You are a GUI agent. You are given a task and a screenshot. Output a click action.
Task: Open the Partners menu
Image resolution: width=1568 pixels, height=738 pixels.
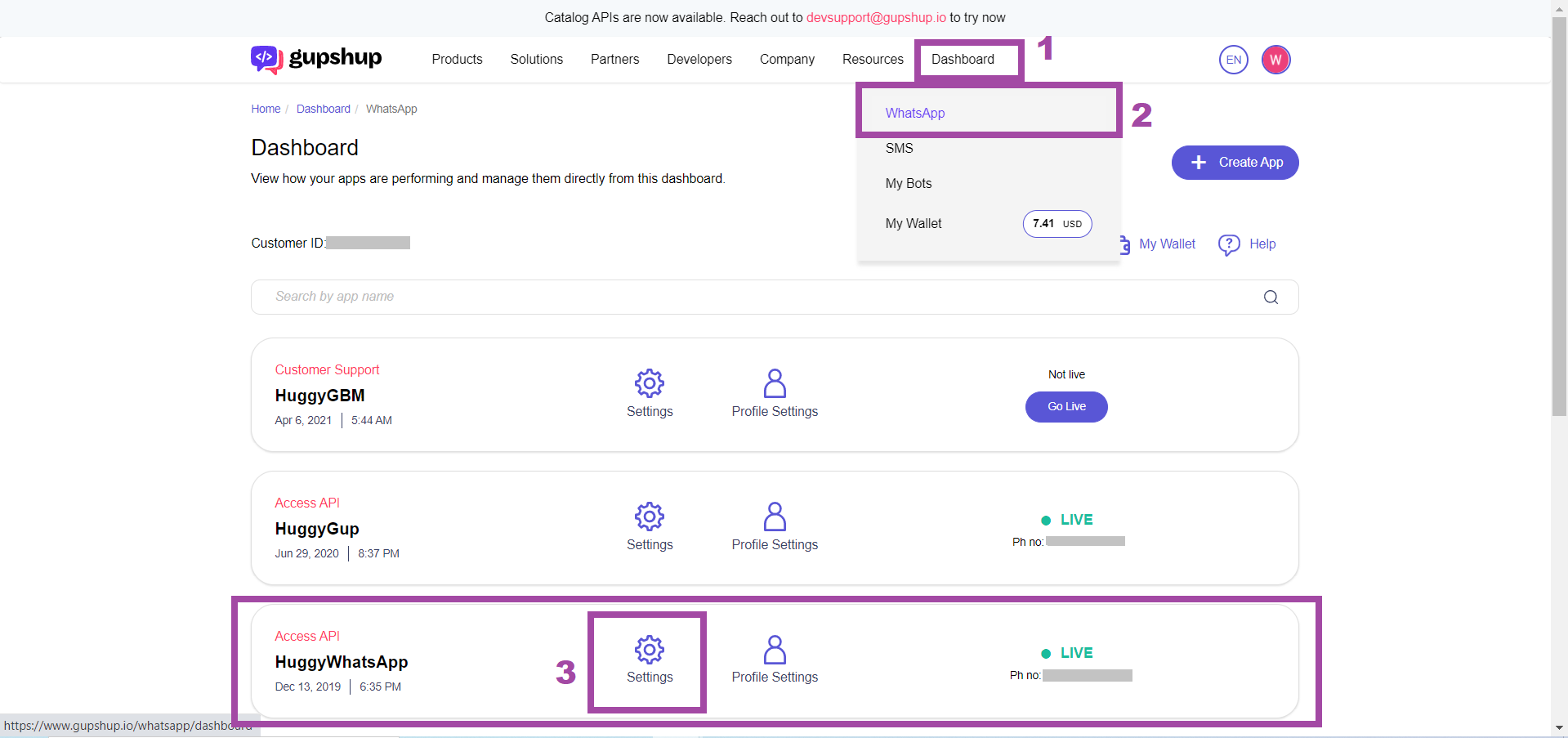(615, 59)
